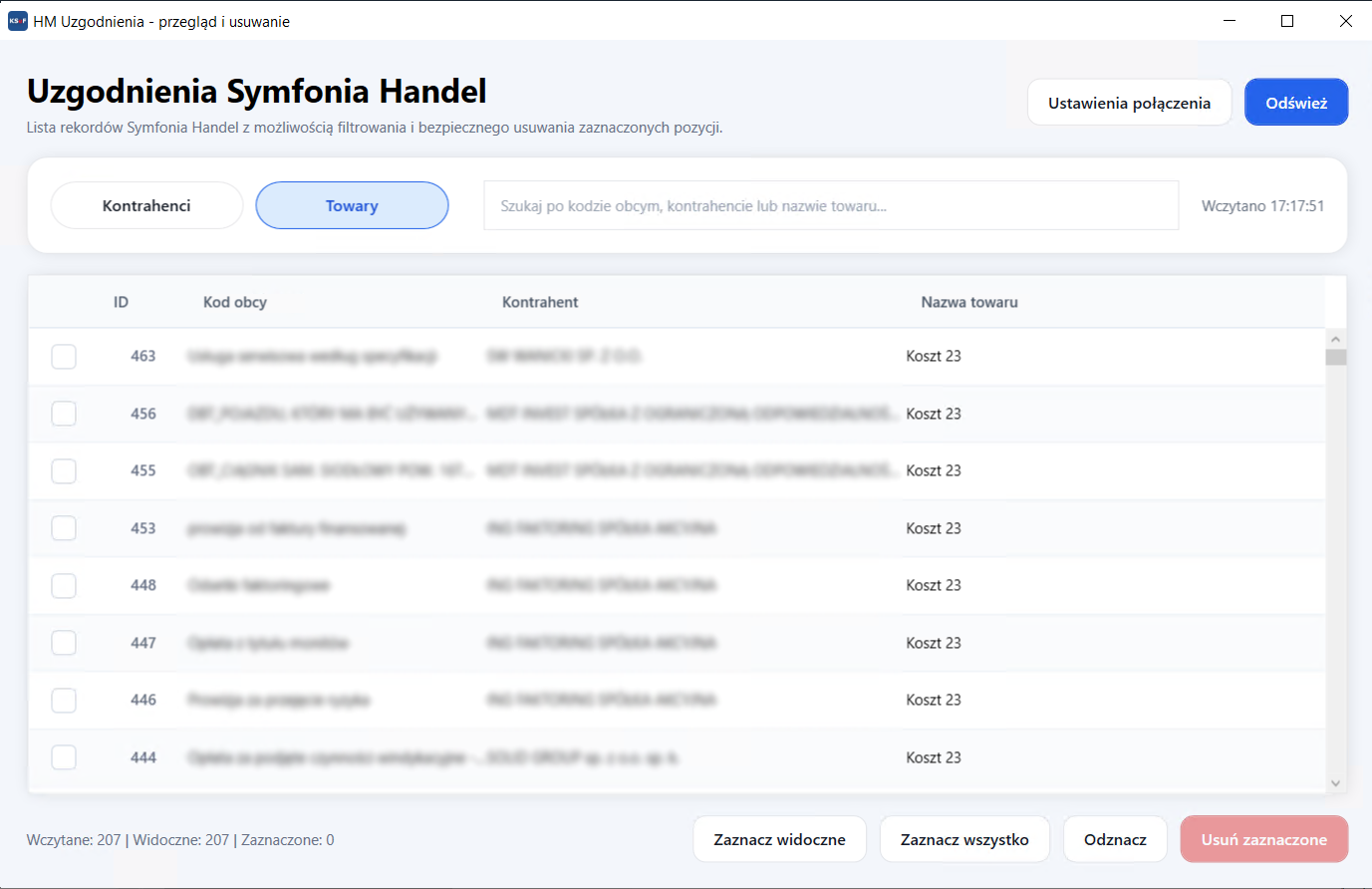1372x889 pixels.
Task: Click the Odśwież refresh button
Action: pos(1296,103)
